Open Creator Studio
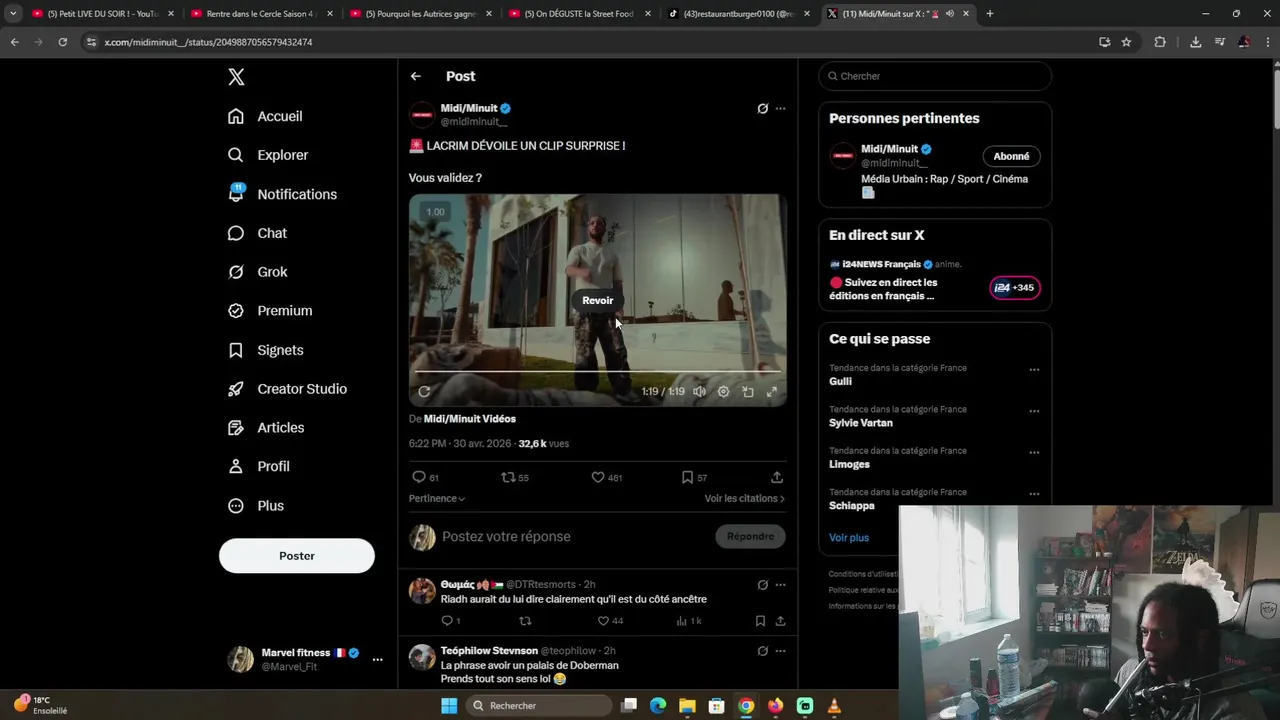This screenshot has width=1280, height=720. point(287,389)
